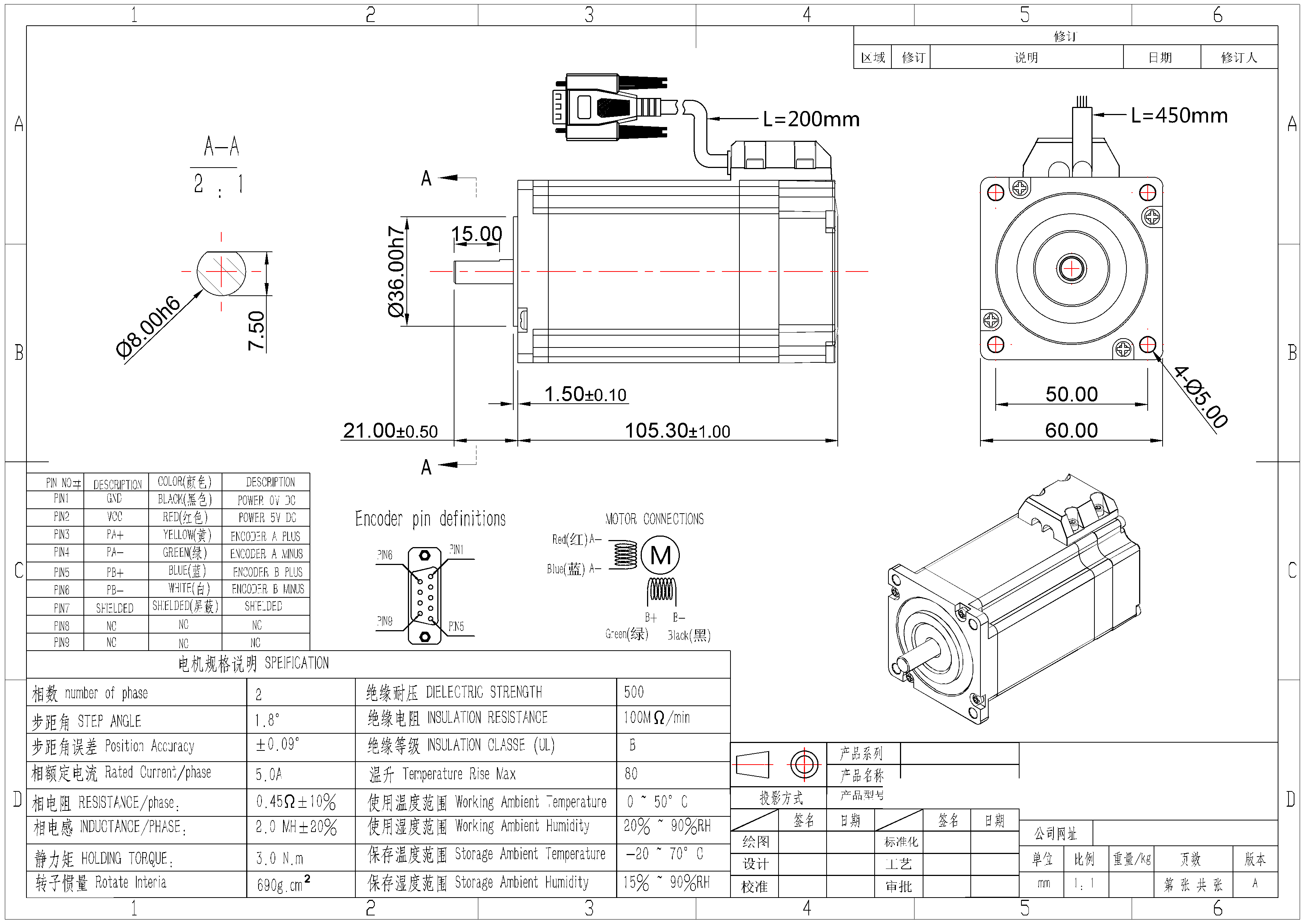Click the front view shaft center
The width and height of the screenshot is (1306, 924).
click(x=1072, y=269)
